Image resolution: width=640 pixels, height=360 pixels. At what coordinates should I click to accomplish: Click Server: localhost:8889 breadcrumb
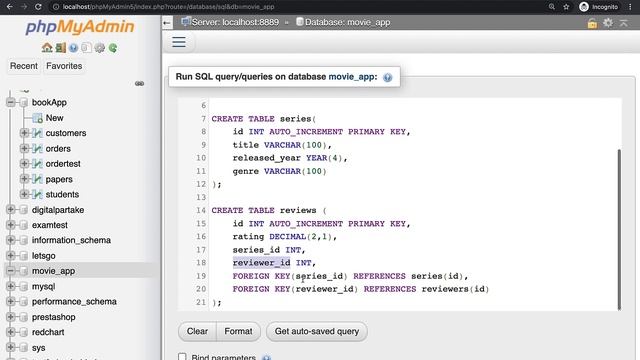pyautogui.click(x=235, y=22)
